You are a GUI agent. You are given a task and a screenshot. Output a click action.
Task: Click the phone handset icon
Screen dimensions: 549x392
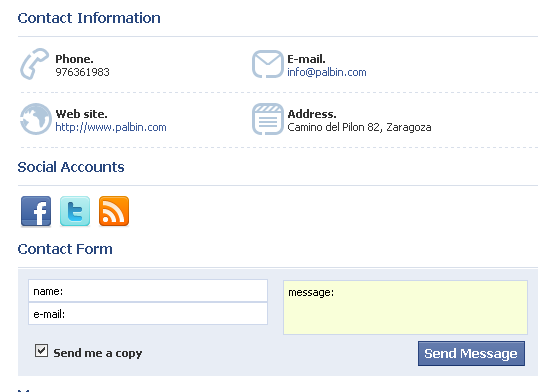tap(34, 64)
